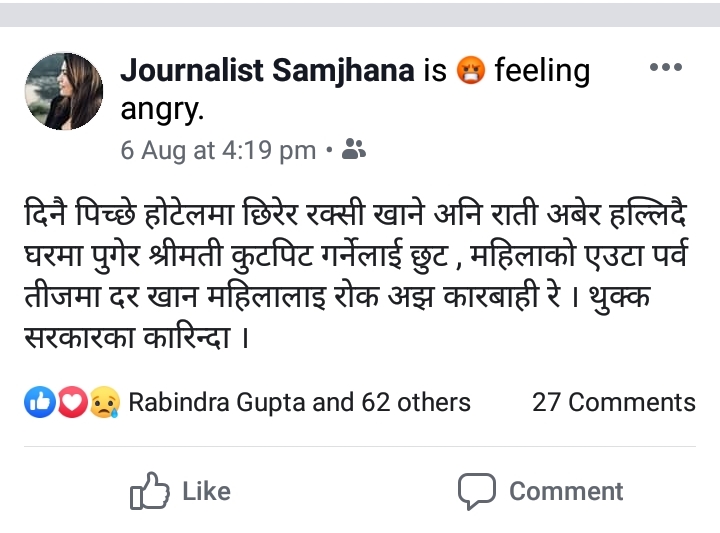Click the word 'feeling' in the header
The image size is (720, 533).
(x=542, y=71)
